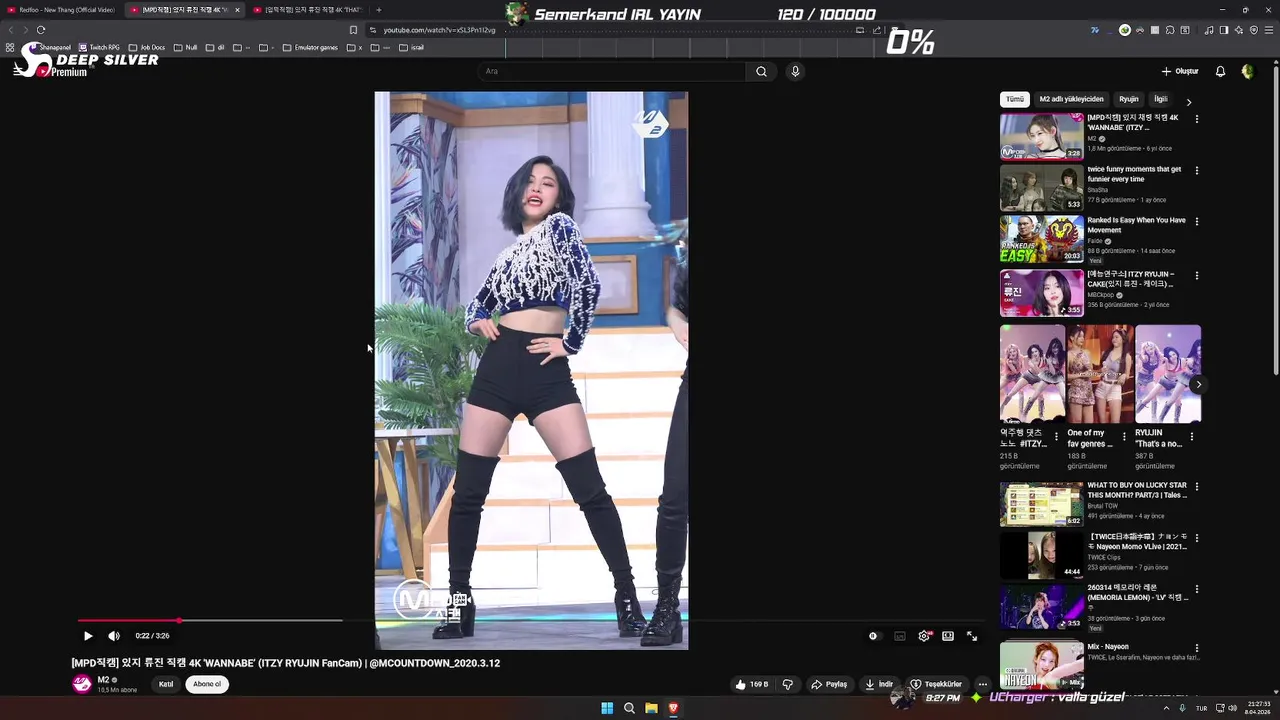1280x720 pixels.
Task: Open the account avatar menu
Action: click(x=1247, y=71)
